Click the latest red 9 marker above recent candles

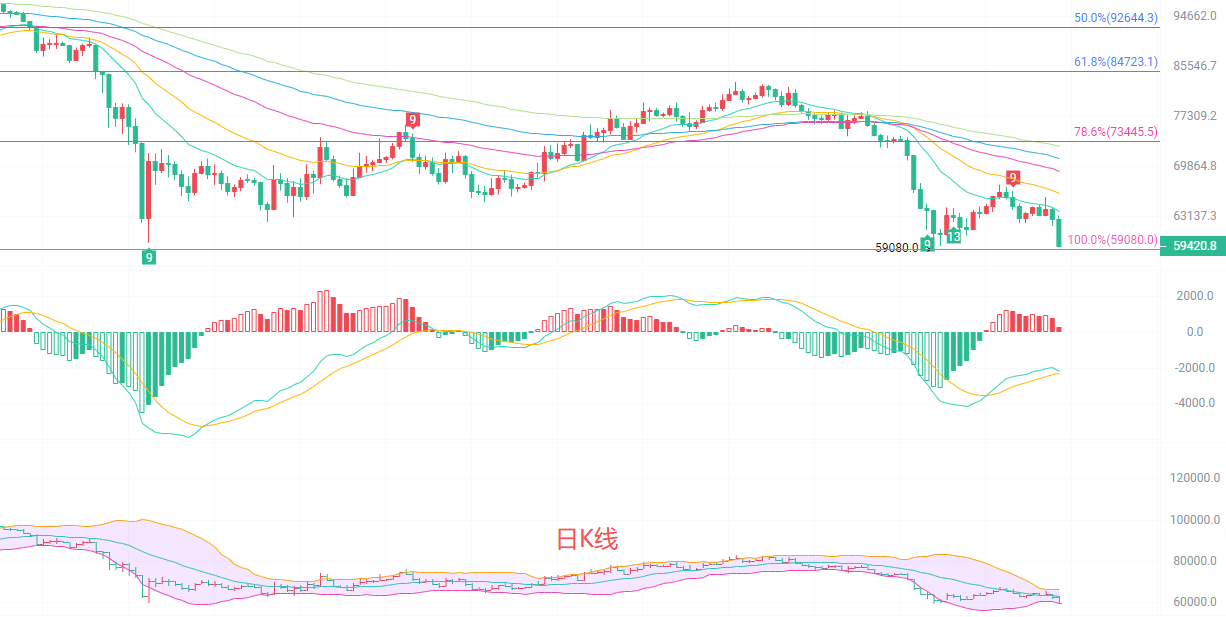coord(1013,178)
